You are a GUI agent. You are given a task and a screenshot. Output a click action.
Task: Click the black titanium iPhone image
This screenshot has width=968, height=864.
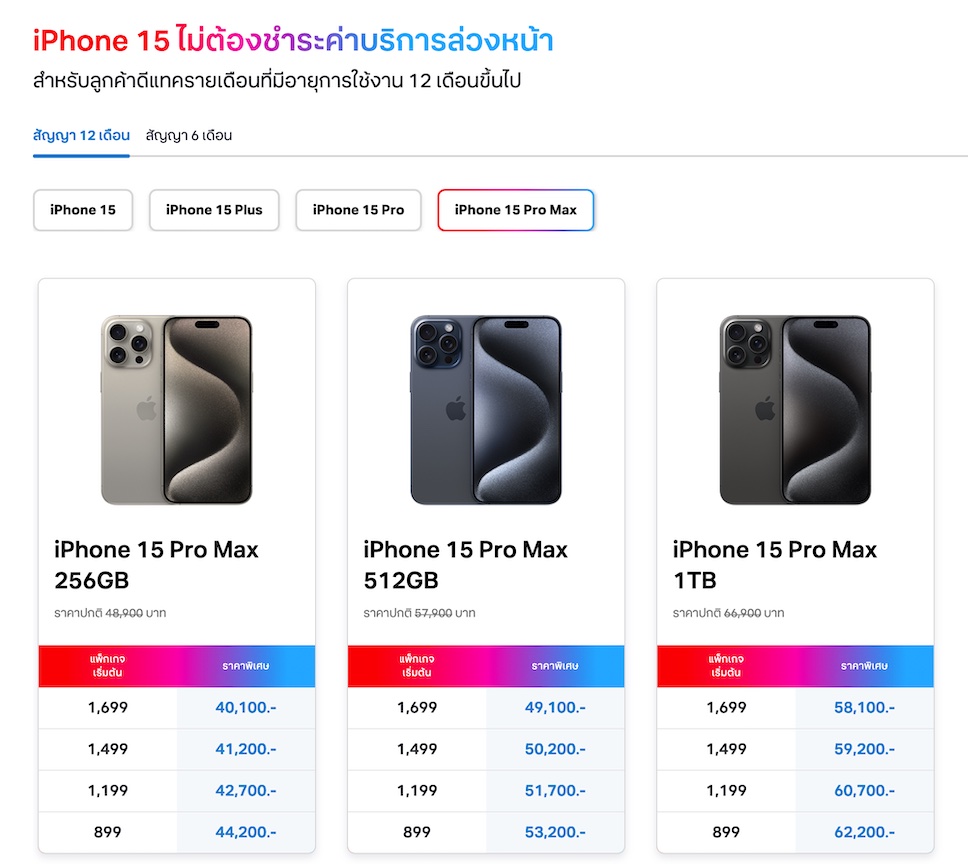pos(795,410)
